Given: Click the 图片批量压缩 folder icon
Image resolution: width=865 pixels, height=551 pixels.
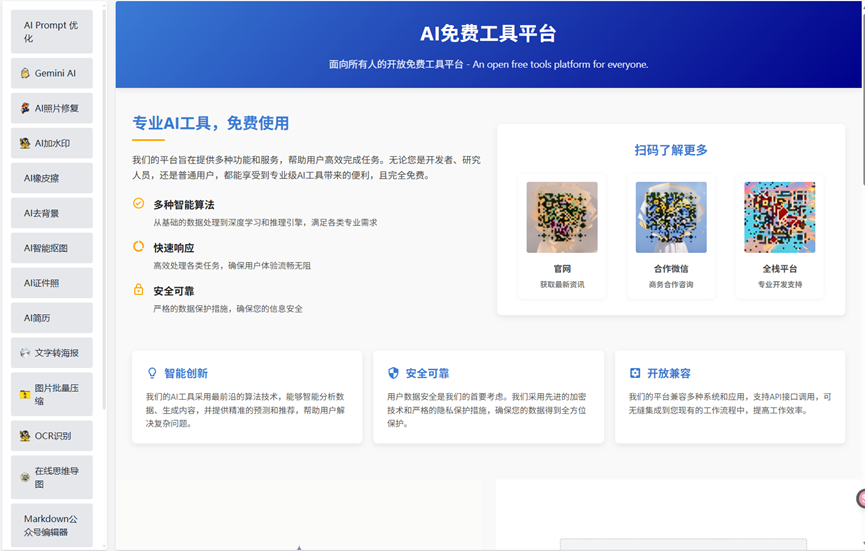Looking at the screenshot, I should [x=25, y=394].
